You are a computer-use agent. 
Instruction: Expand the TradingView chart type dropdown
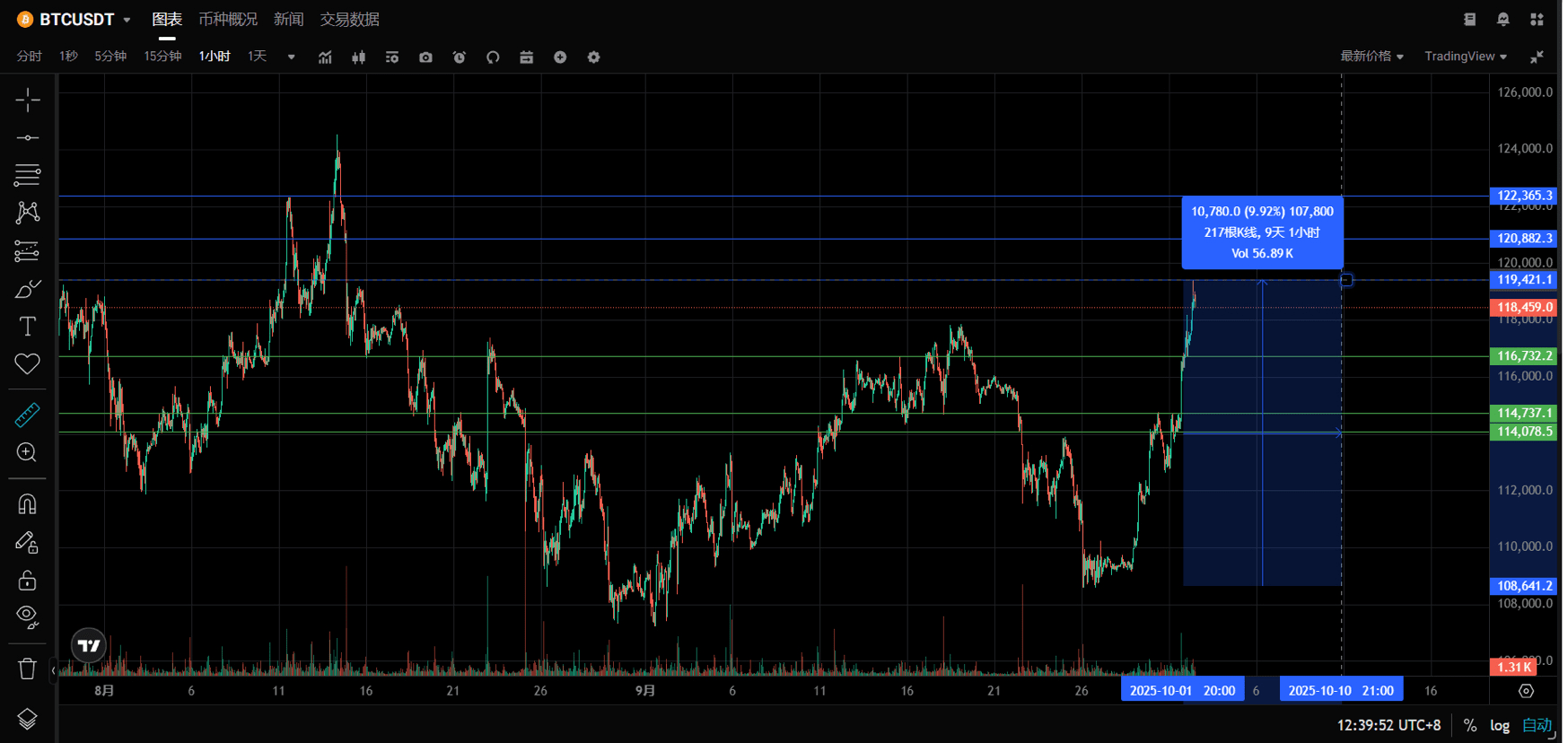tap(1465, 57)
